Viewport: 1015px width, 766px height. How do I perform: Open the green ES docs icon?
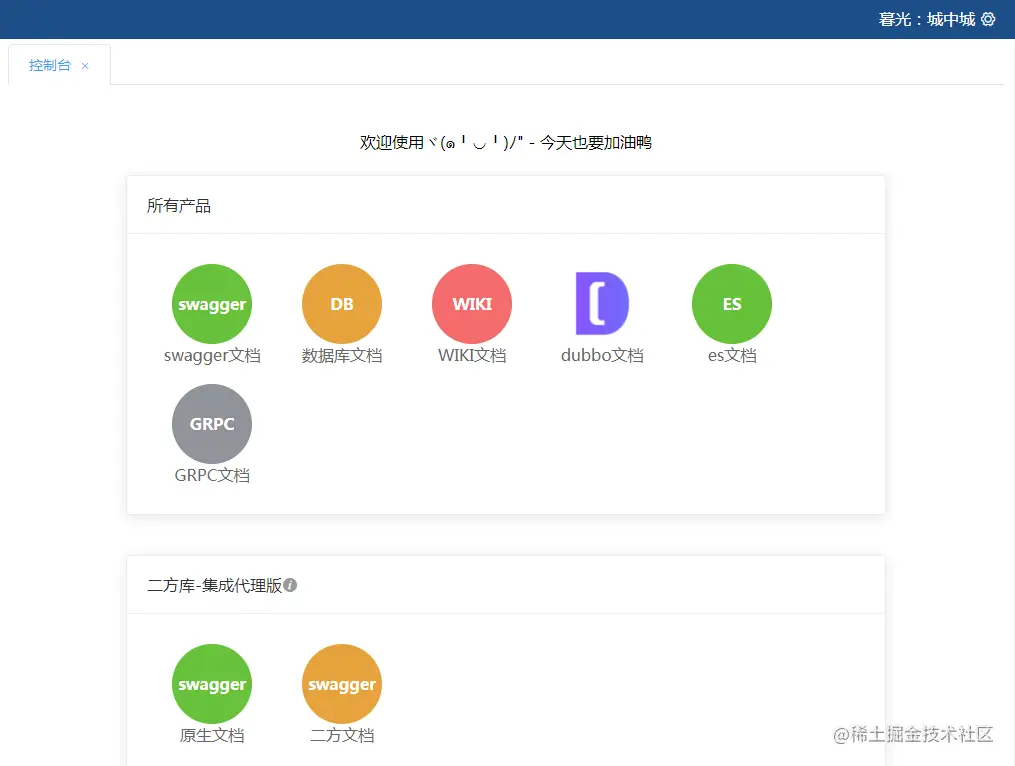(x=732, y=304)
